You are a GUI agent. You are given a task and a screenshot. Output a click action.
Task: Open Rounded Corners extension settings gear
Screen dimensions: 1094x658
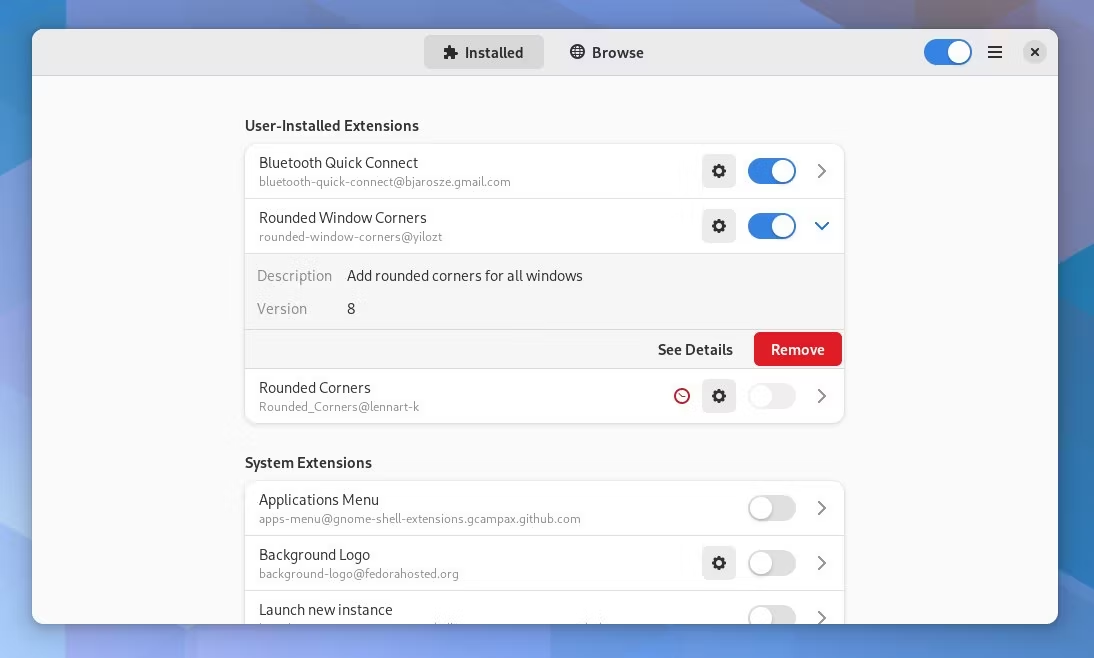coord(719,396)
